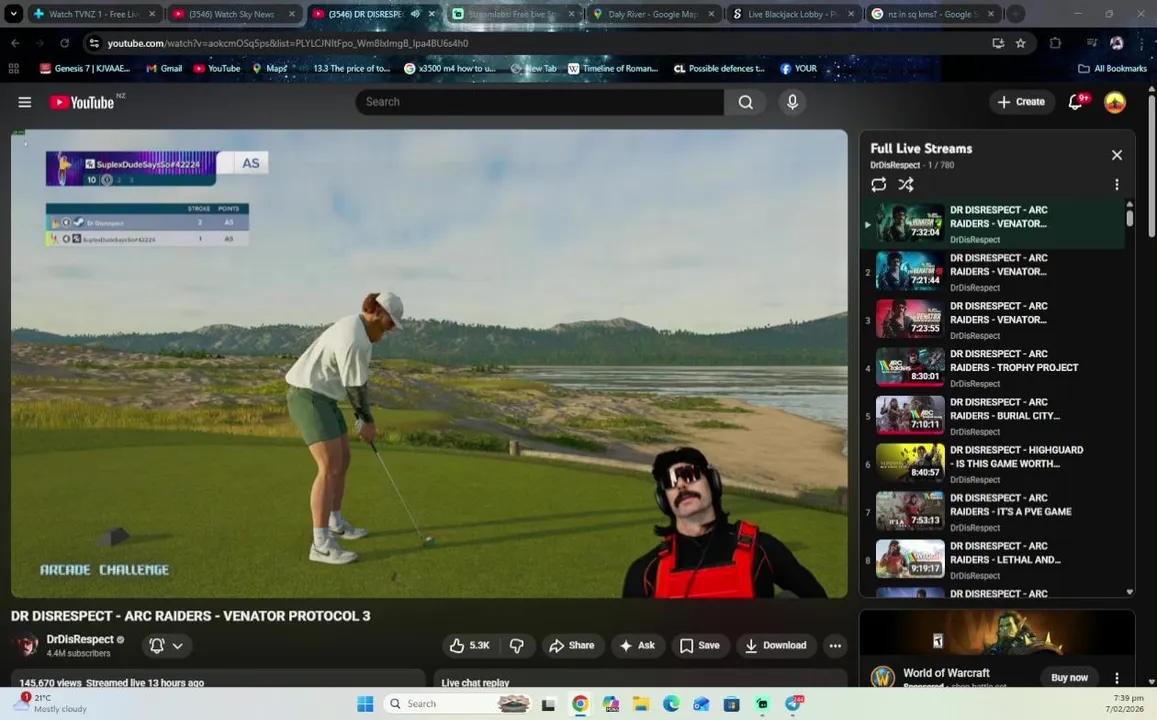1157x720 pixels.
Task: Open the DrDisRespect channel avatar
Action: coord(27,645)
